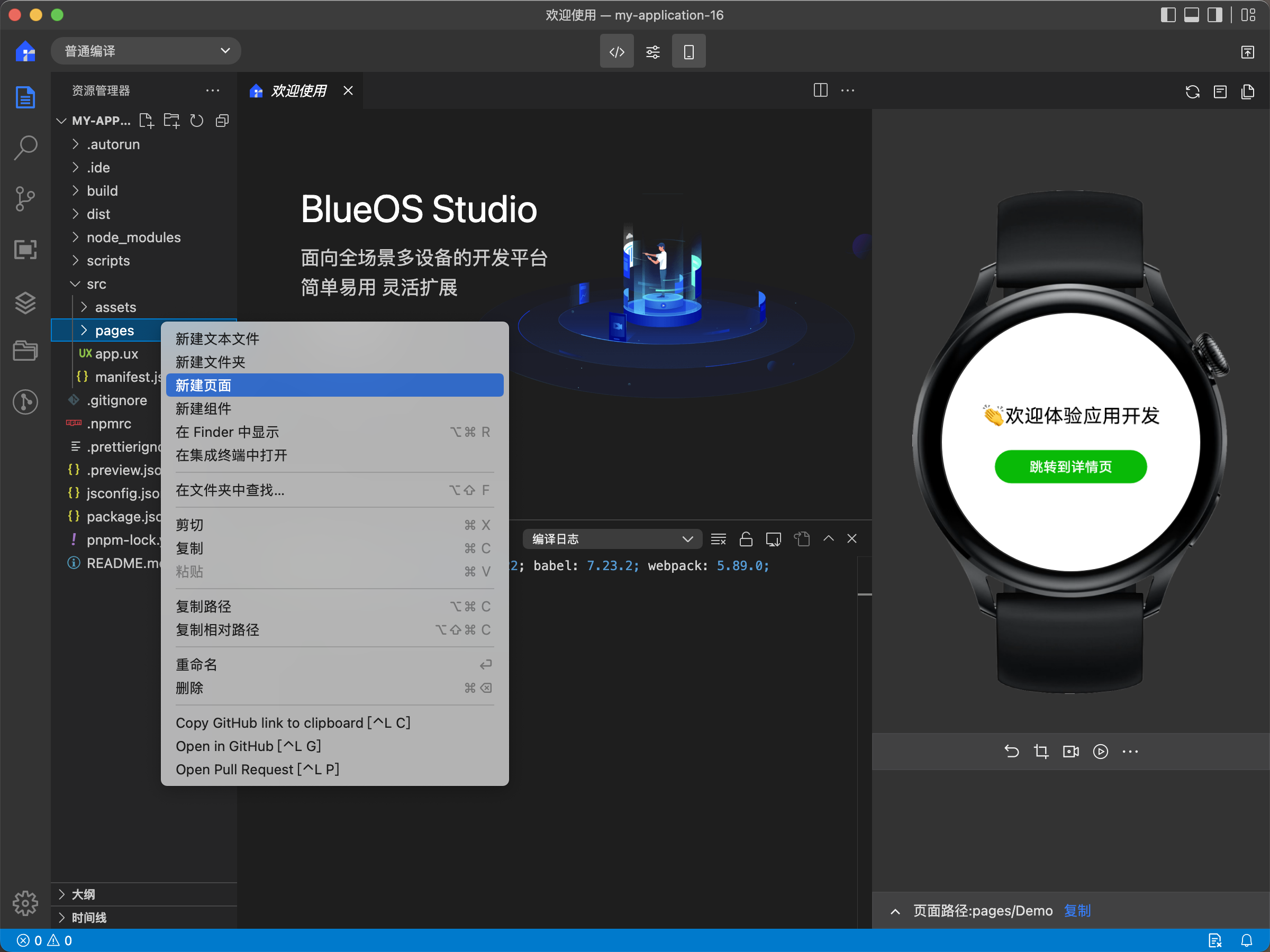The height and width of the screenshot is (952, 1270).
Task: Select 在集成终端中打开 menu entry
Action: pos(335,455)
